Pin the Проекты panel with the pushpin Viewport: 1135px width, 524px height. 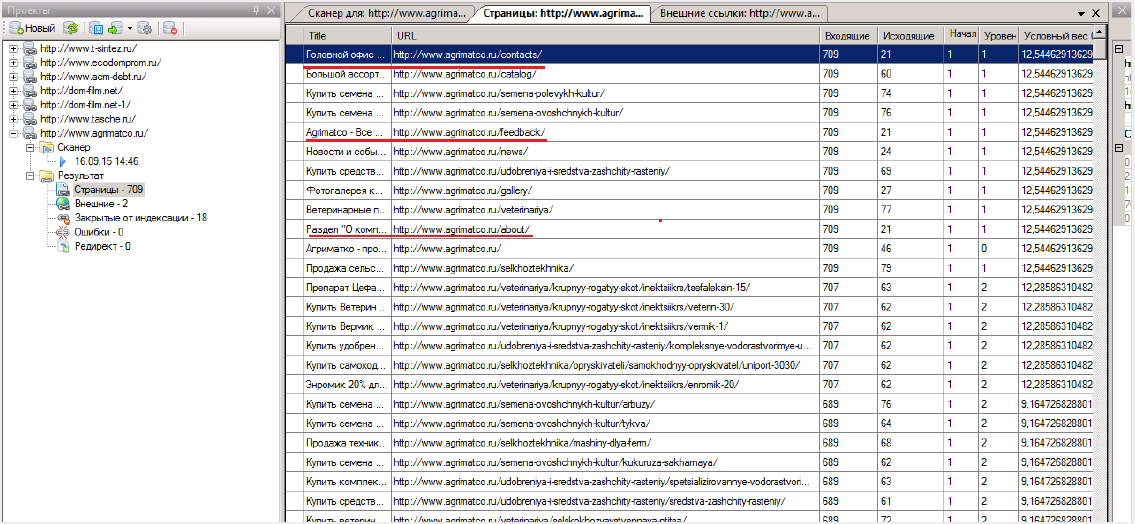click(x=257, y=10)
